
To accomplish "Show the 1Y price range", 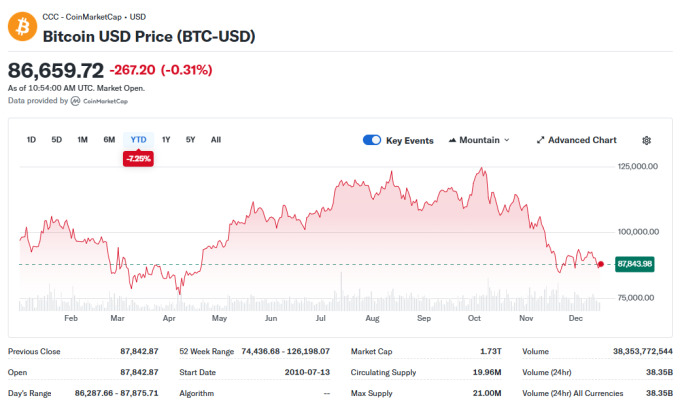I will tap(166, 140).
